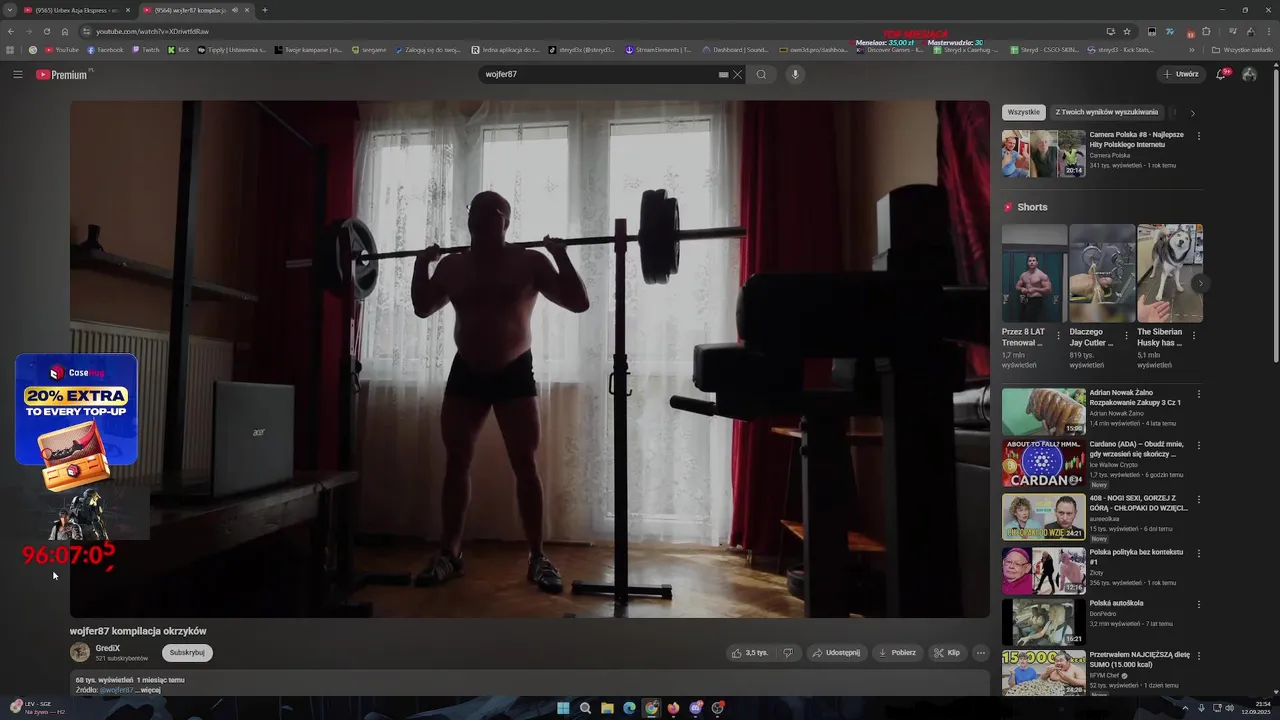This screenshot has height=720, width=1280.
Task: Open Polska autoszkoła video title
Action: point(1116,603)
